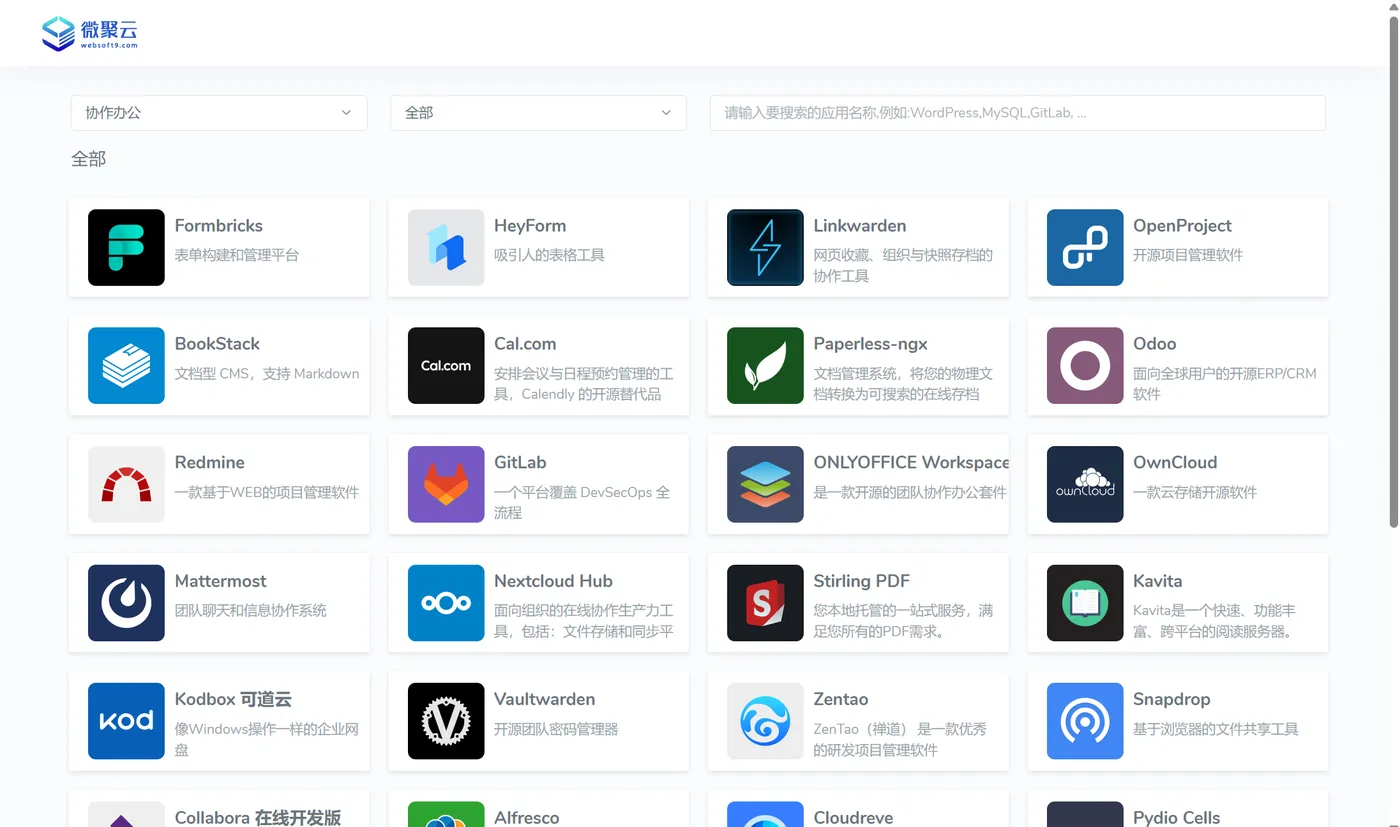Open the Zentao app icon
Viewport: 1400px width, 827px height.
[765, 721]
